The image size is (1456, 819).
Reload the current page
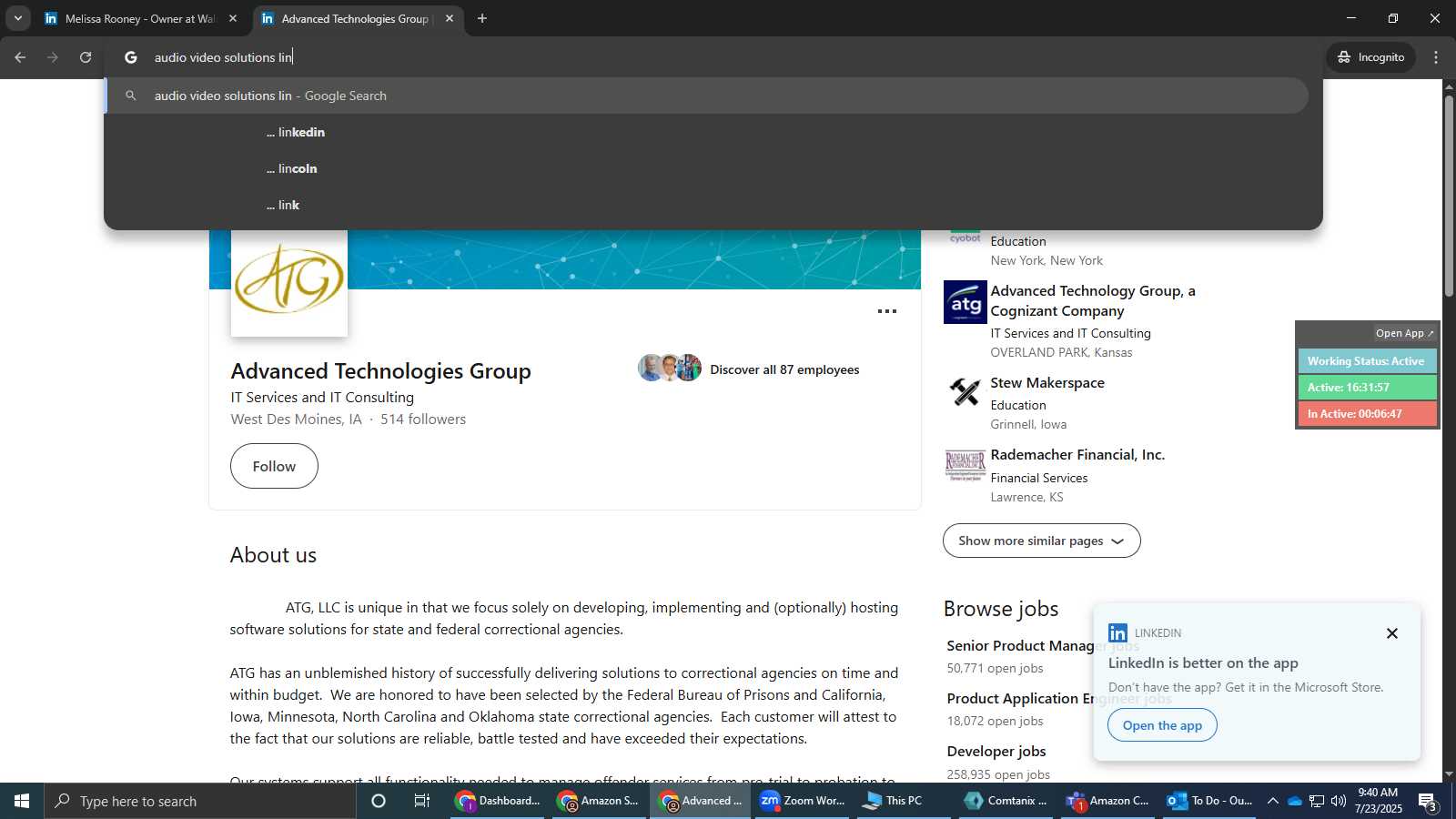pyautogui.click(x=86, y=57)
